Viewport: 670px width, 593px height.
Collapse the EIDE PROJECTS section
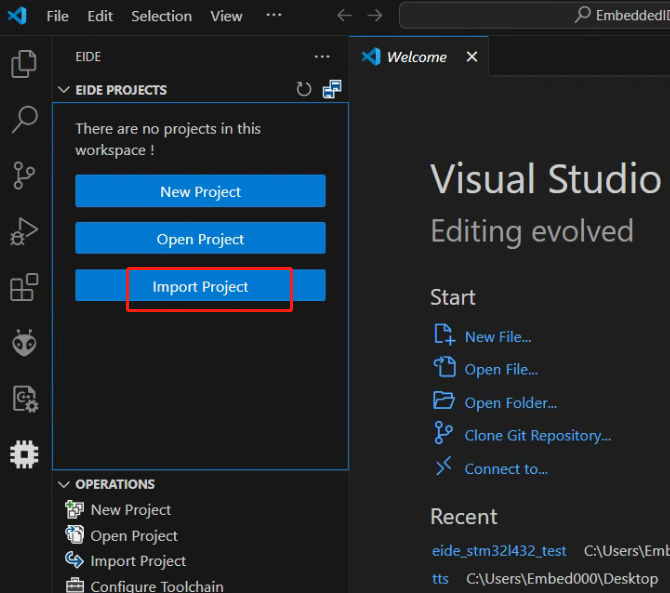click(x=64, y=90)
